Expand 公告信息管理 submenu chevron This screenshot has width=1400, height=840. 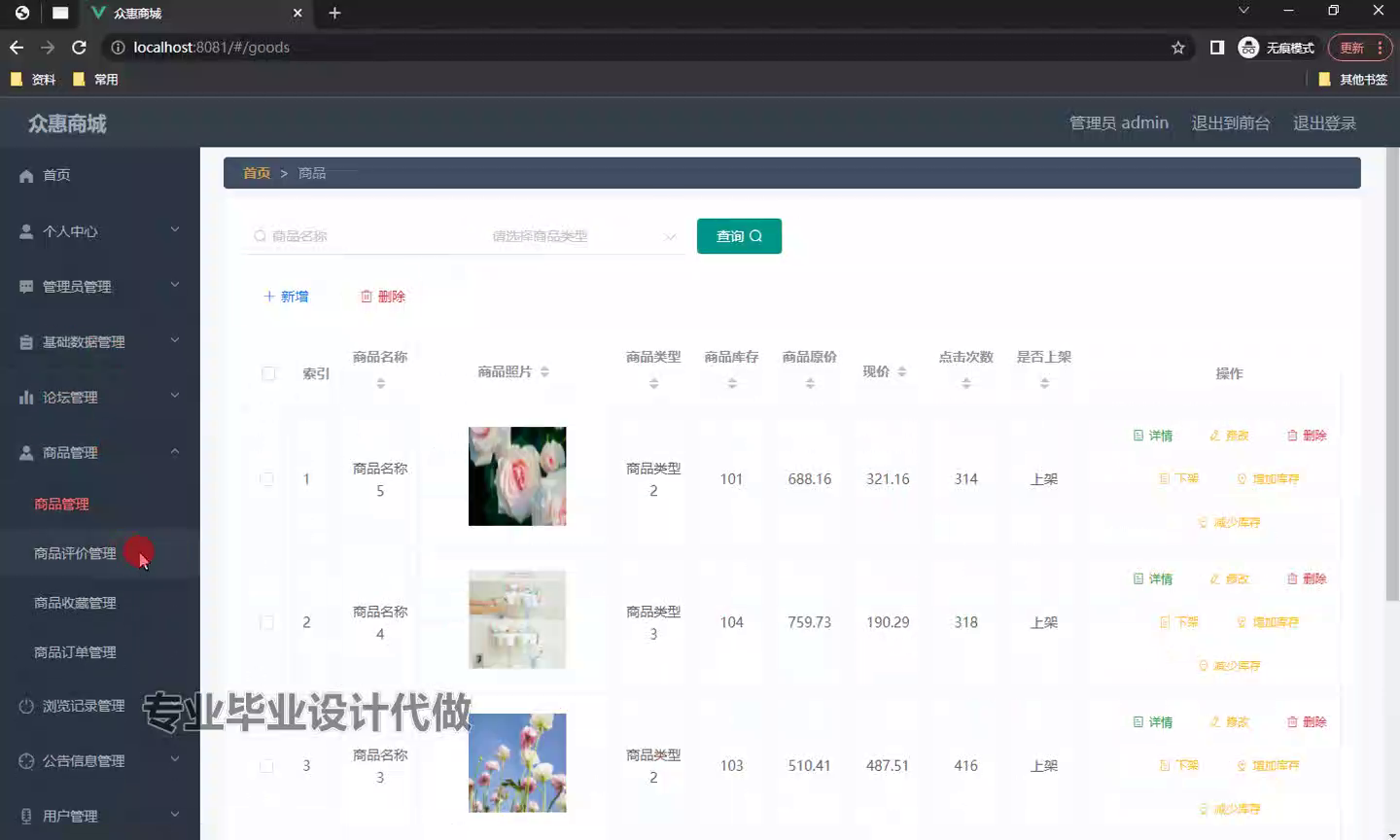click(x=175, y=759)
